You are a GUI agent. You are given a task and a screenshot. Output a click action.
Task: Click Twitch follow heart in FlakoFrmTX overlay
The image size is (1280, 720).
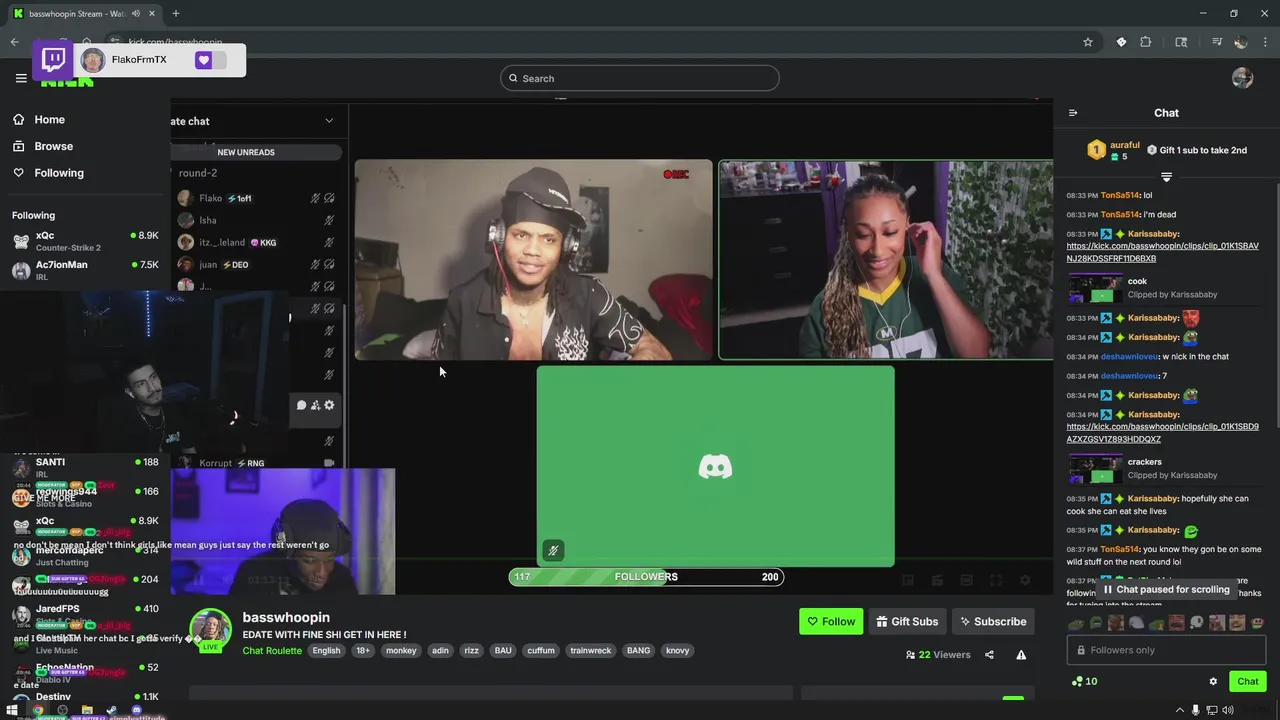point(203,60)
